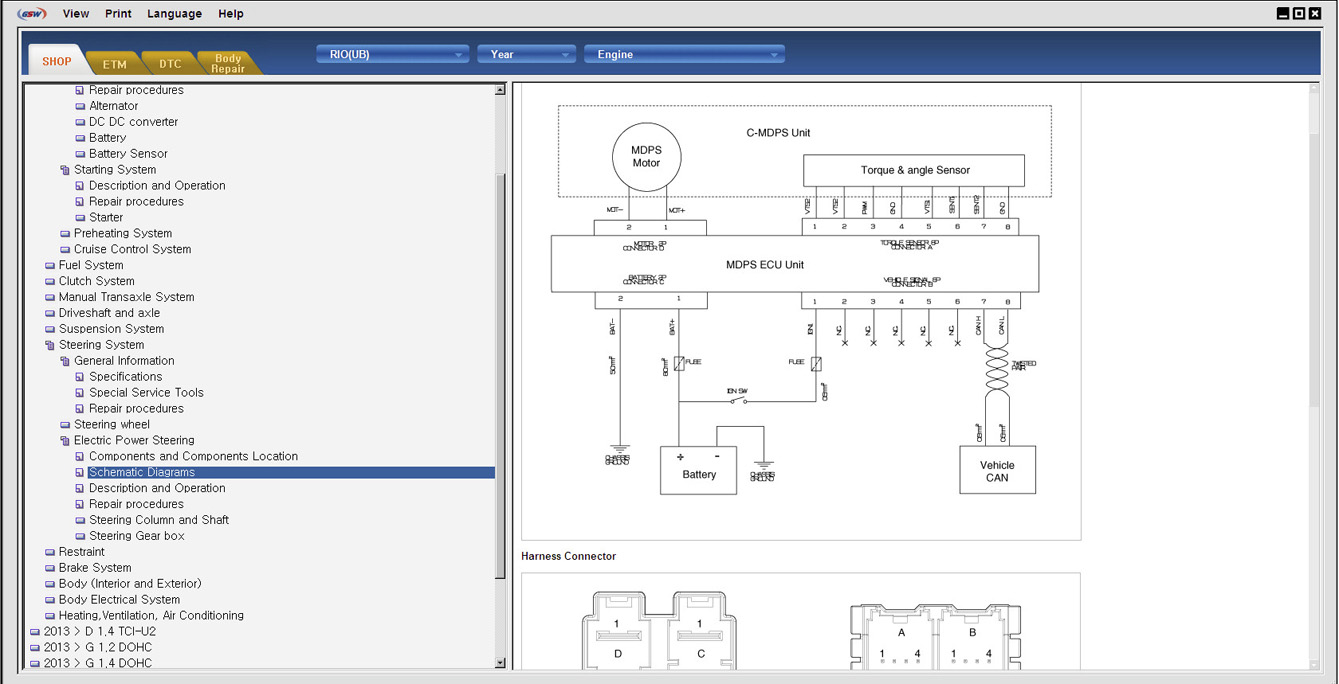Viewport: 1339px width, 684px height.
Task: Click the book icon beside Restraint
Action: 50,552
